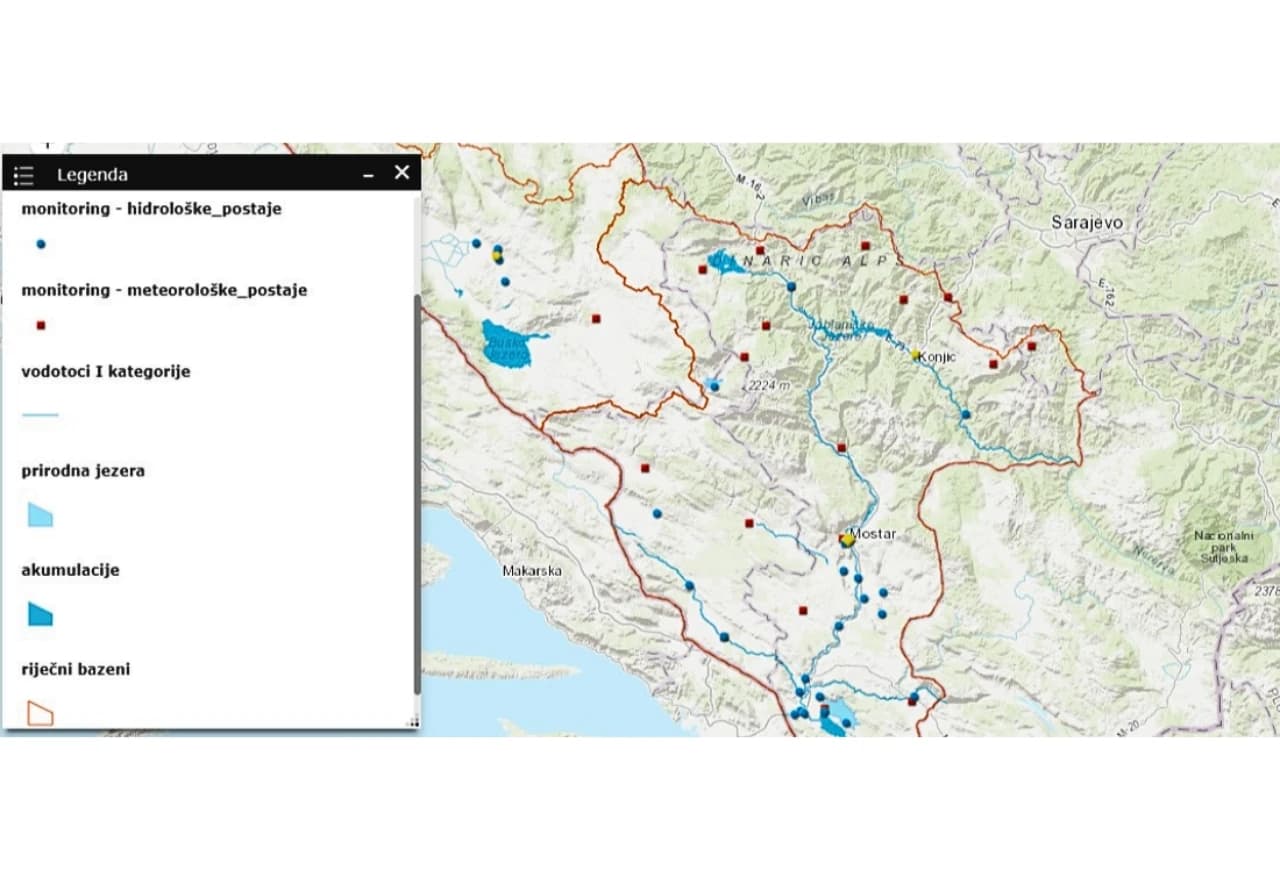
Task: Click the meteorološke postaje red square symbol
Action: (41, 325)
